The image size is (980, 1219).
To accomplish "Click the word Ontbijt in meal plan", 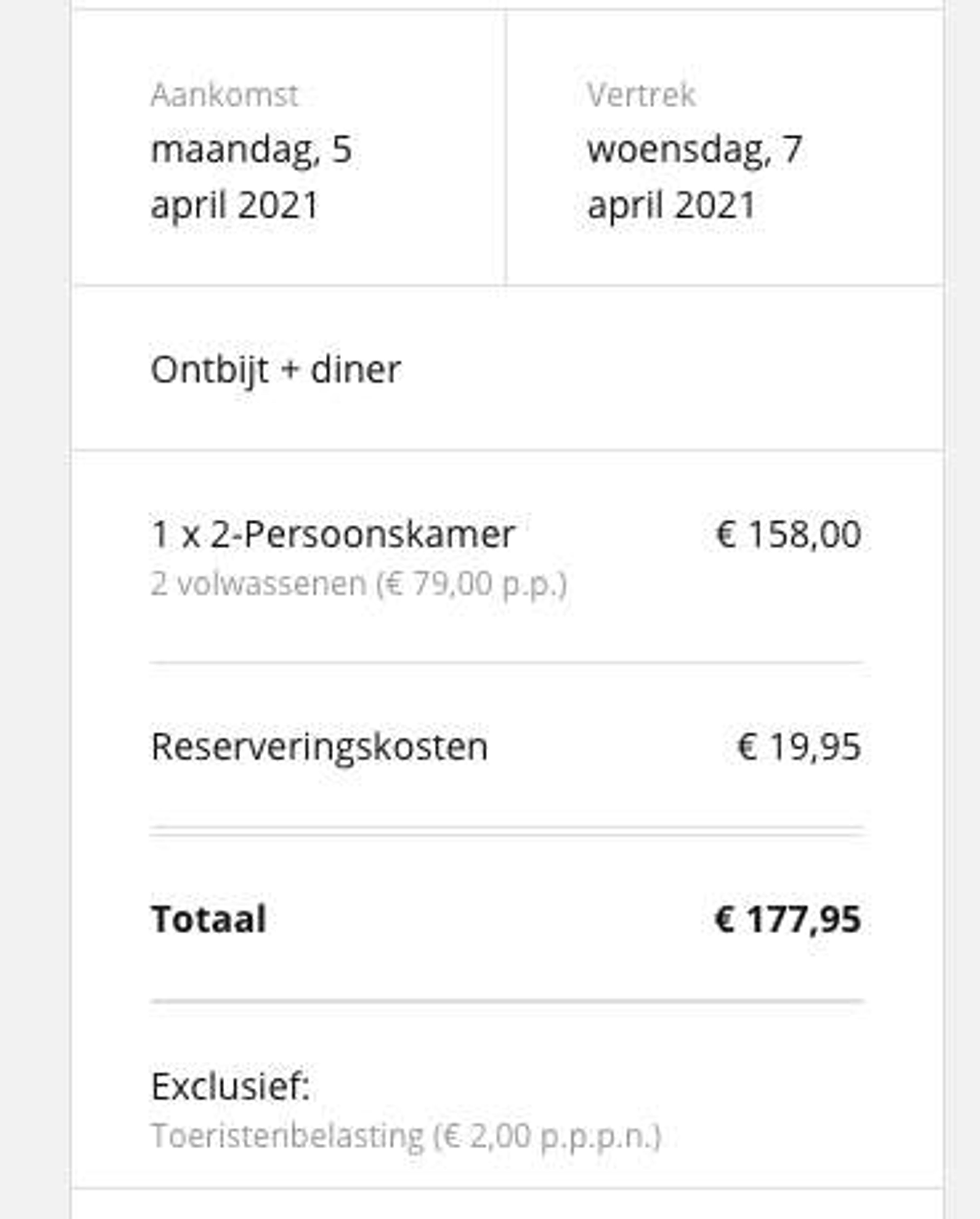I will [x=209, y=371].
